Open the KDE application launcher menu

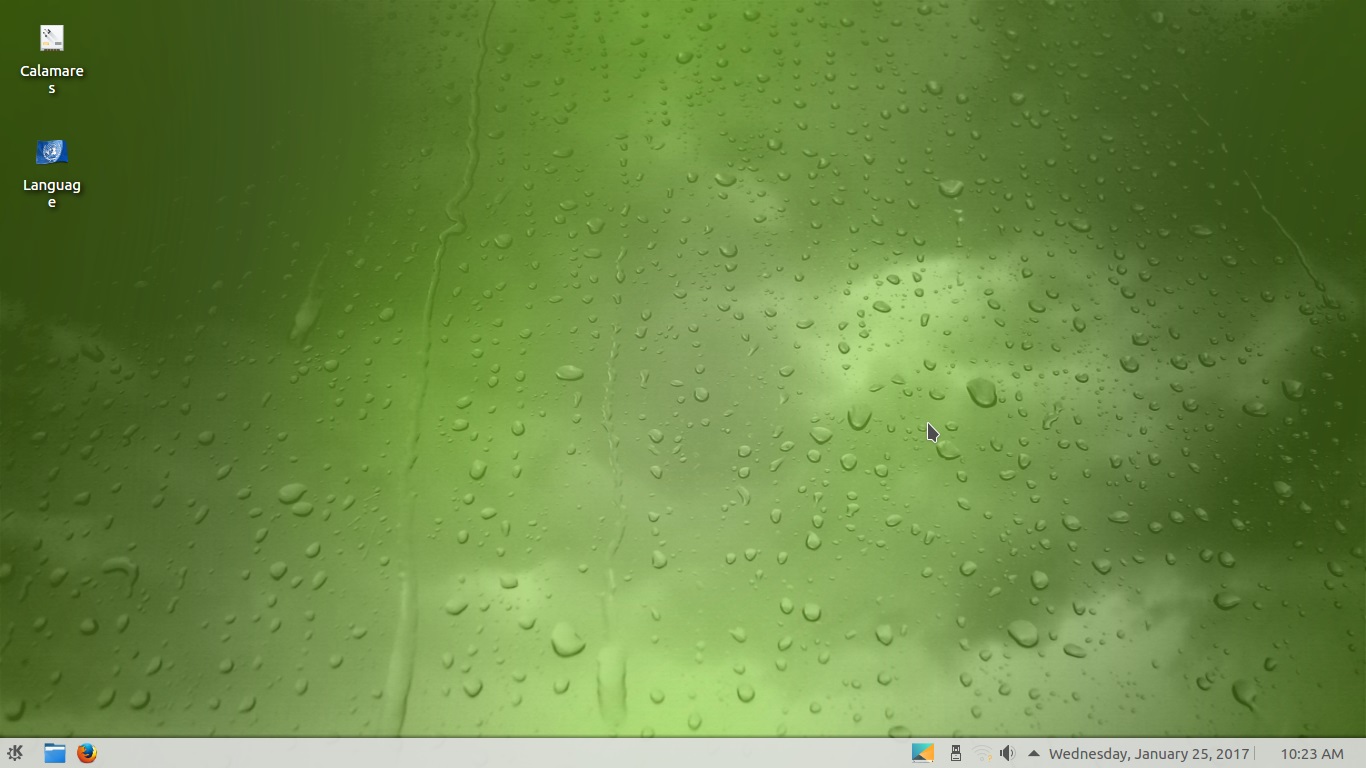pos(15,753)
